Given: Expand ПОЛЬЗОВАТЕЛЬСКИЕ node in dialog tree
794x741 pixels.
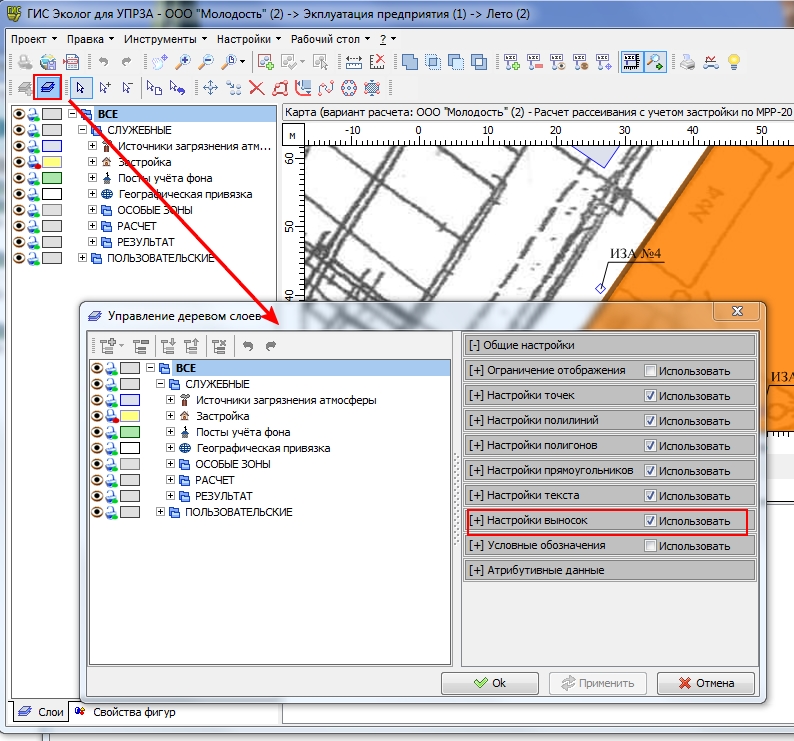Looking at the screenshot, I should 160,512.
